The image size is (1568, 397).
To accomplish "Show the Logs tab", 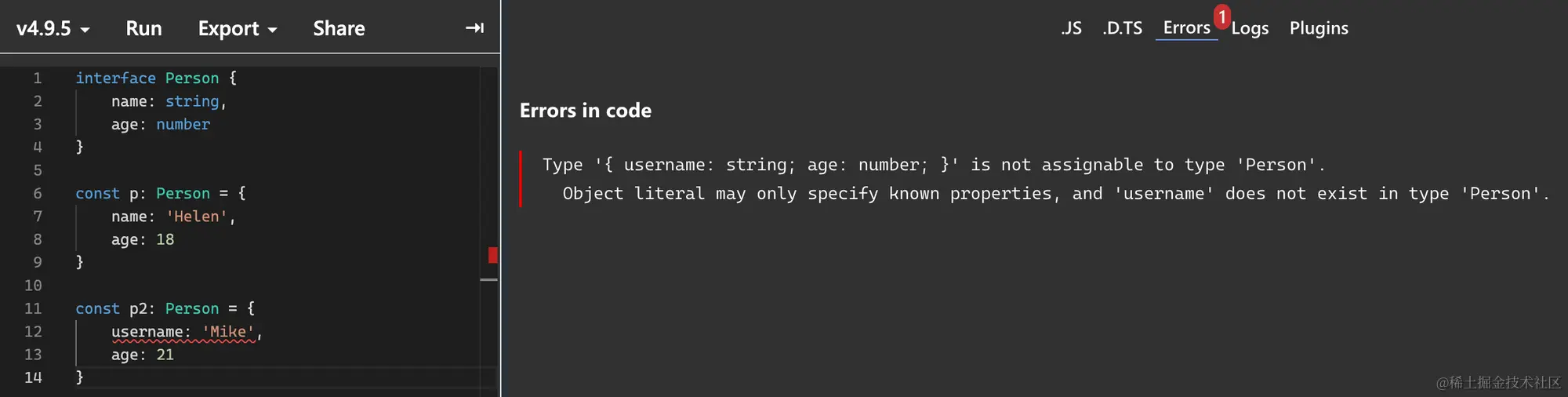I will (x=1250, y=28).
